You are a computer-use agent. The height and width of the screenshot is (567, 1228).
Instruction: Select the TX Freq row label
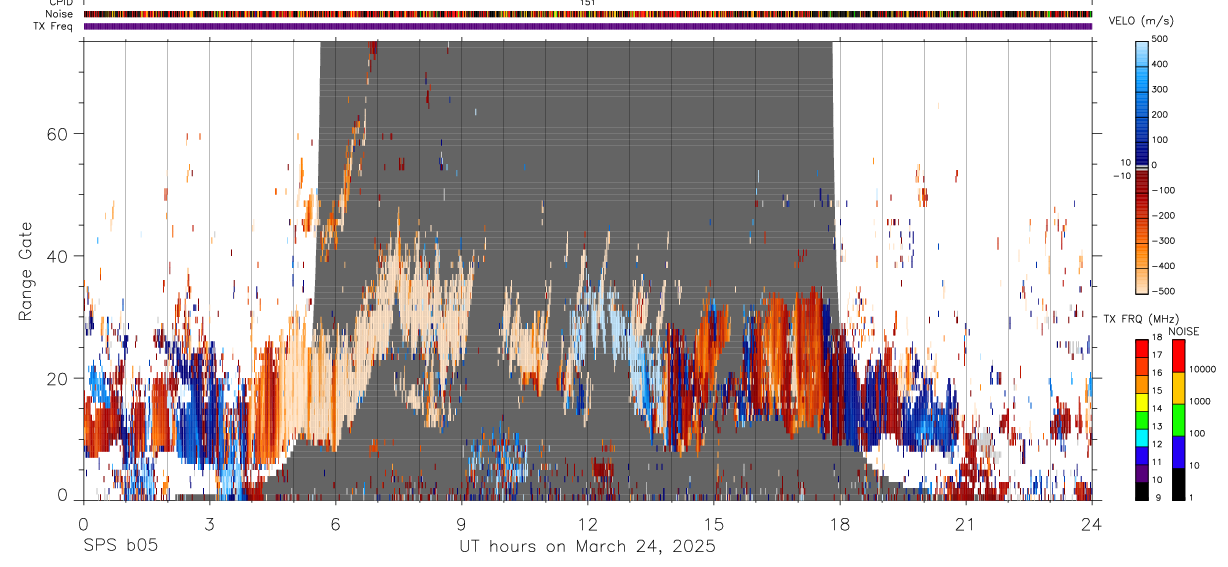click(53, 25)
